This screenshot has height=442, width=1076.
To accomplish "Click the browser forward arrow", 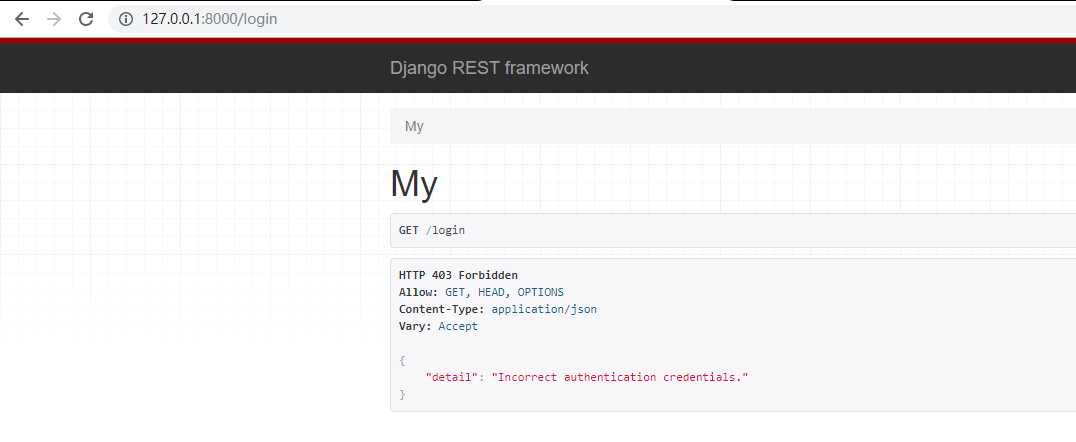I will click(54, 19).
